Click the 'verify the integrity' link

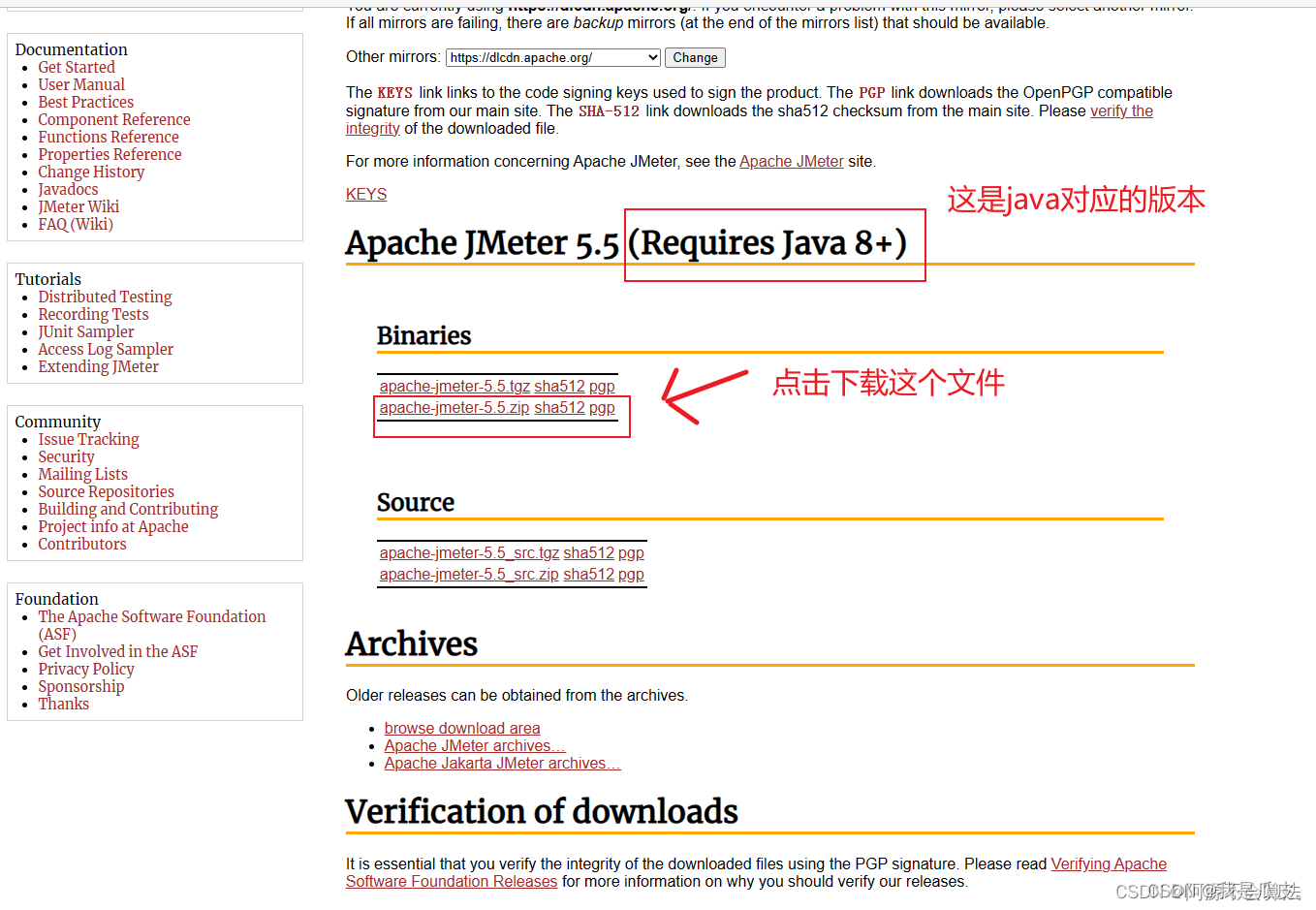[x=1121, y=110]
